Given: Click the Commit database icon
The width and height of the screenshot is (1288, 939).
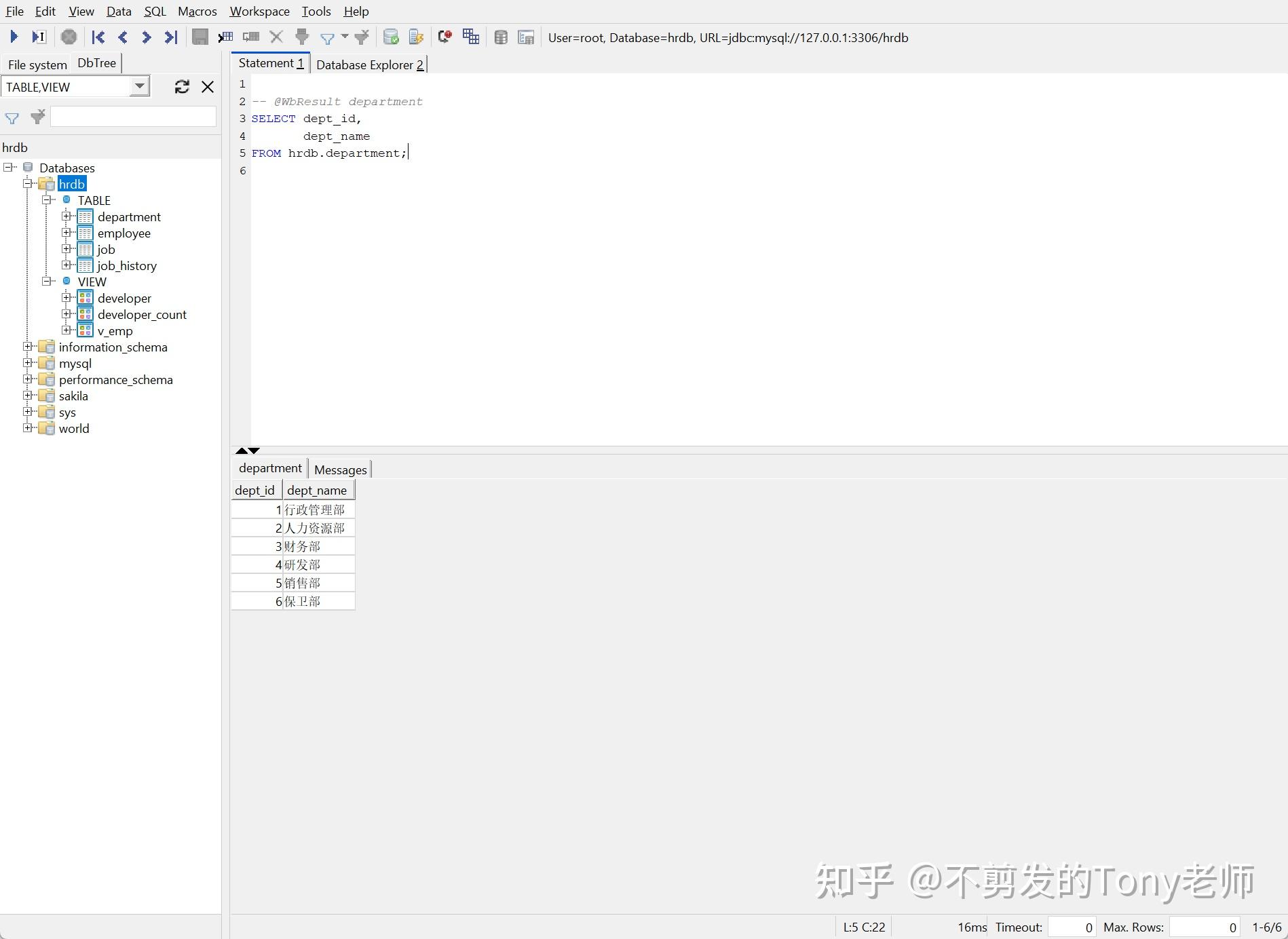Looking at the screenshot, I should click(390, 37).
